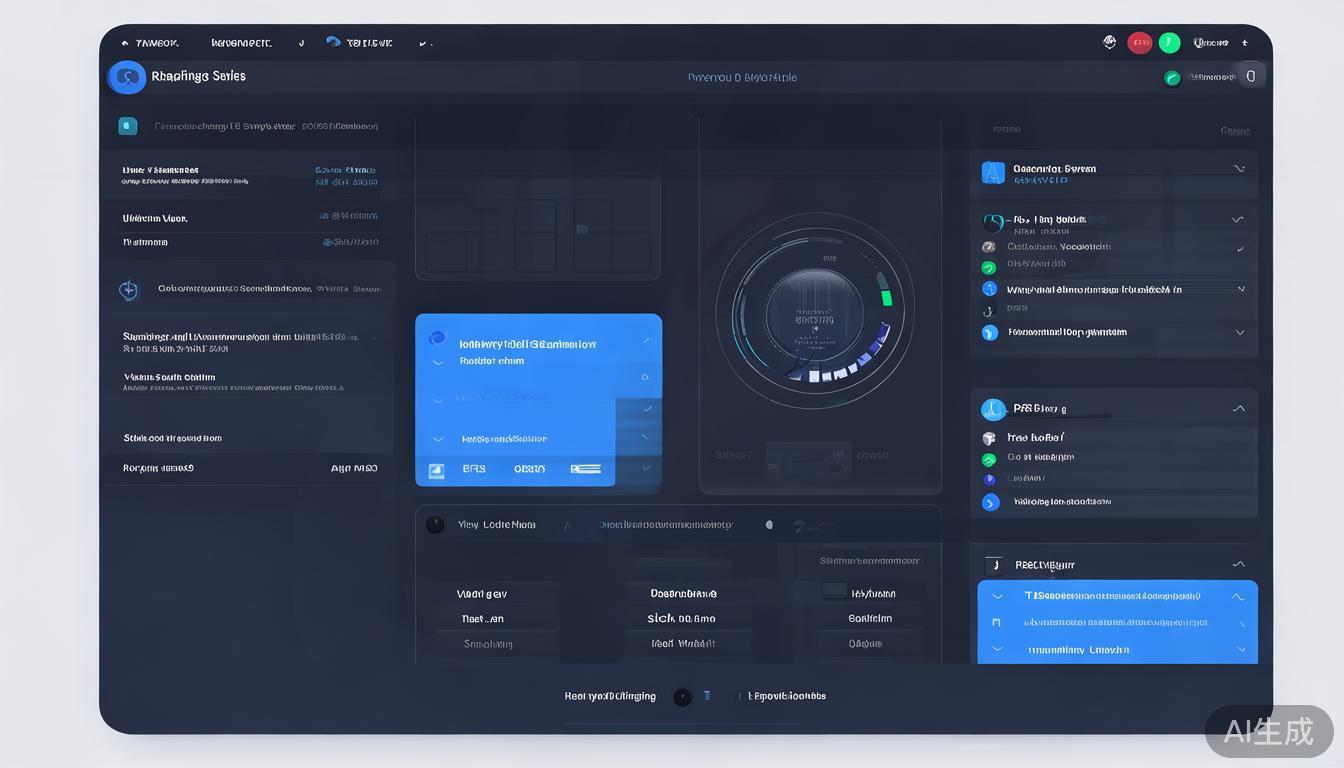Viewport: 1344px width, 768px height.
Task: Toggle the small round switch in the View Code row
Action: pyautogui.click(x=769, y=524)
